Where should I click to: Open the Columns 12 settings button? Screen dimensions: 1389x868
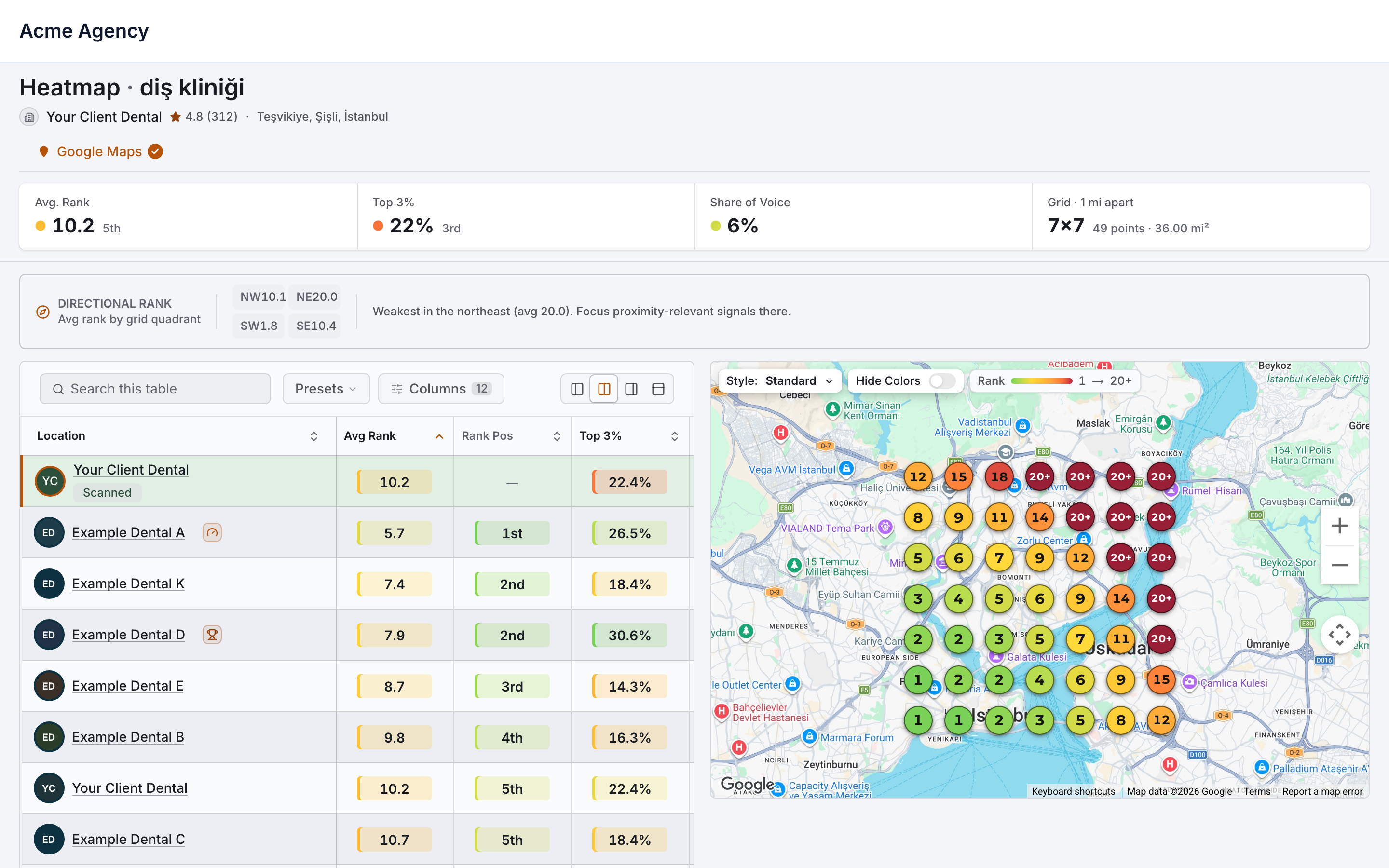(x=441, y=389)
